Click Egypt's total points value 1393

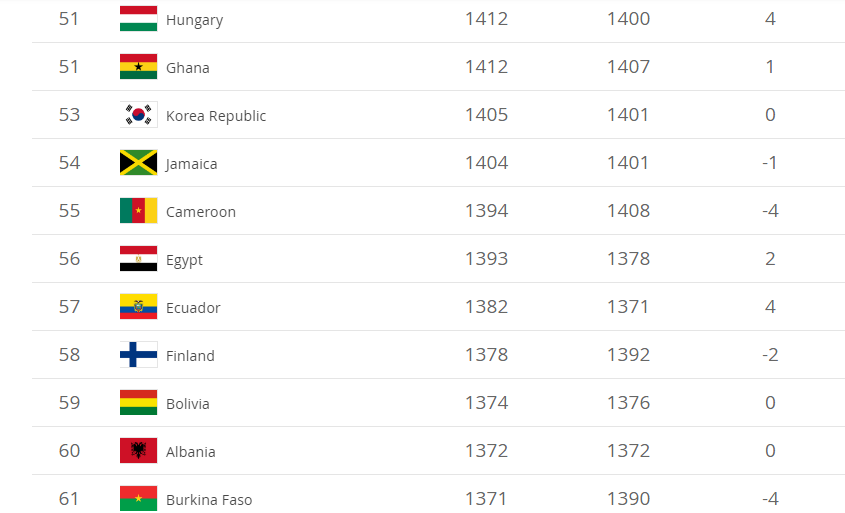(486, 259)
